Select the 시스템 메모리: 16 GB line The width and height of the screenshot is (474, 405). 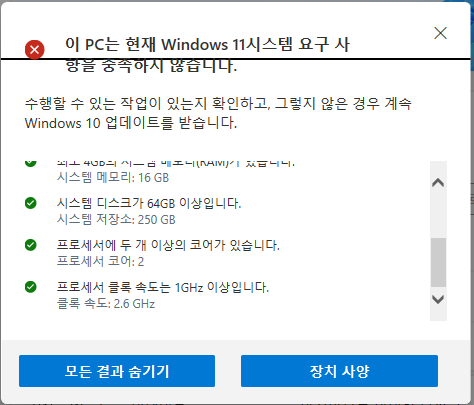coord(113,178)
